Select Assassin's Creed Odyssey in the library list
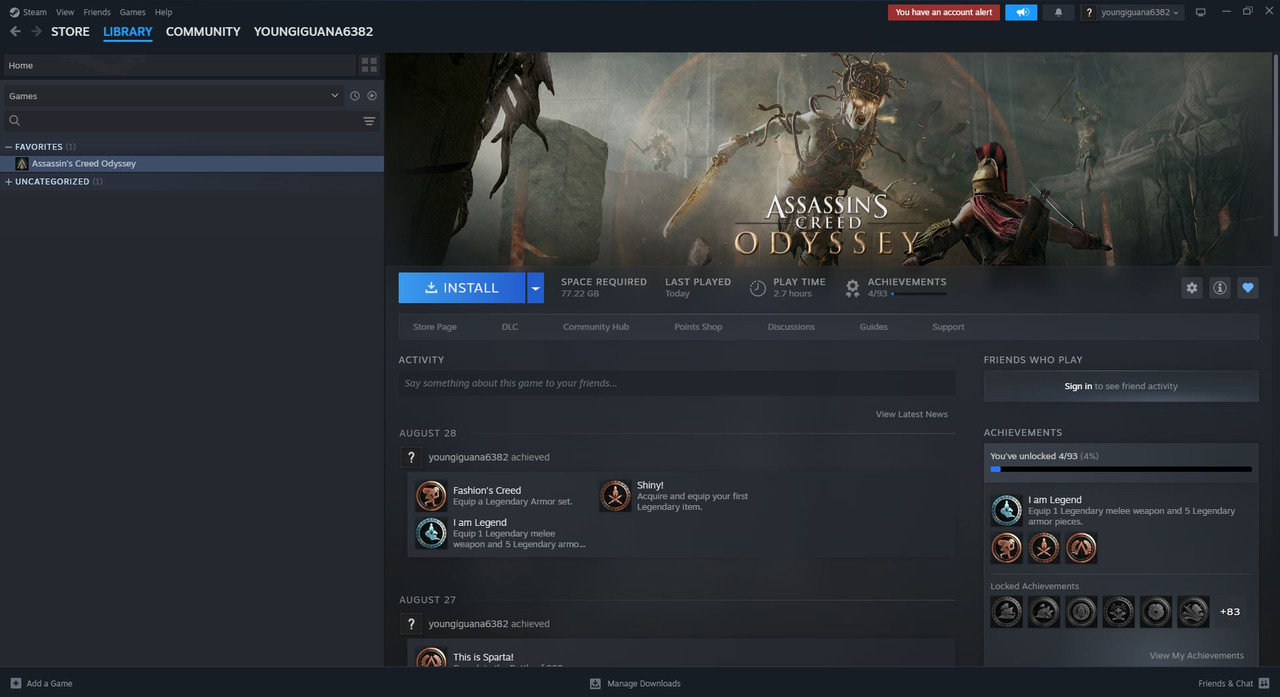This screenshot has height=697, width=1280. tap(192, 163)
